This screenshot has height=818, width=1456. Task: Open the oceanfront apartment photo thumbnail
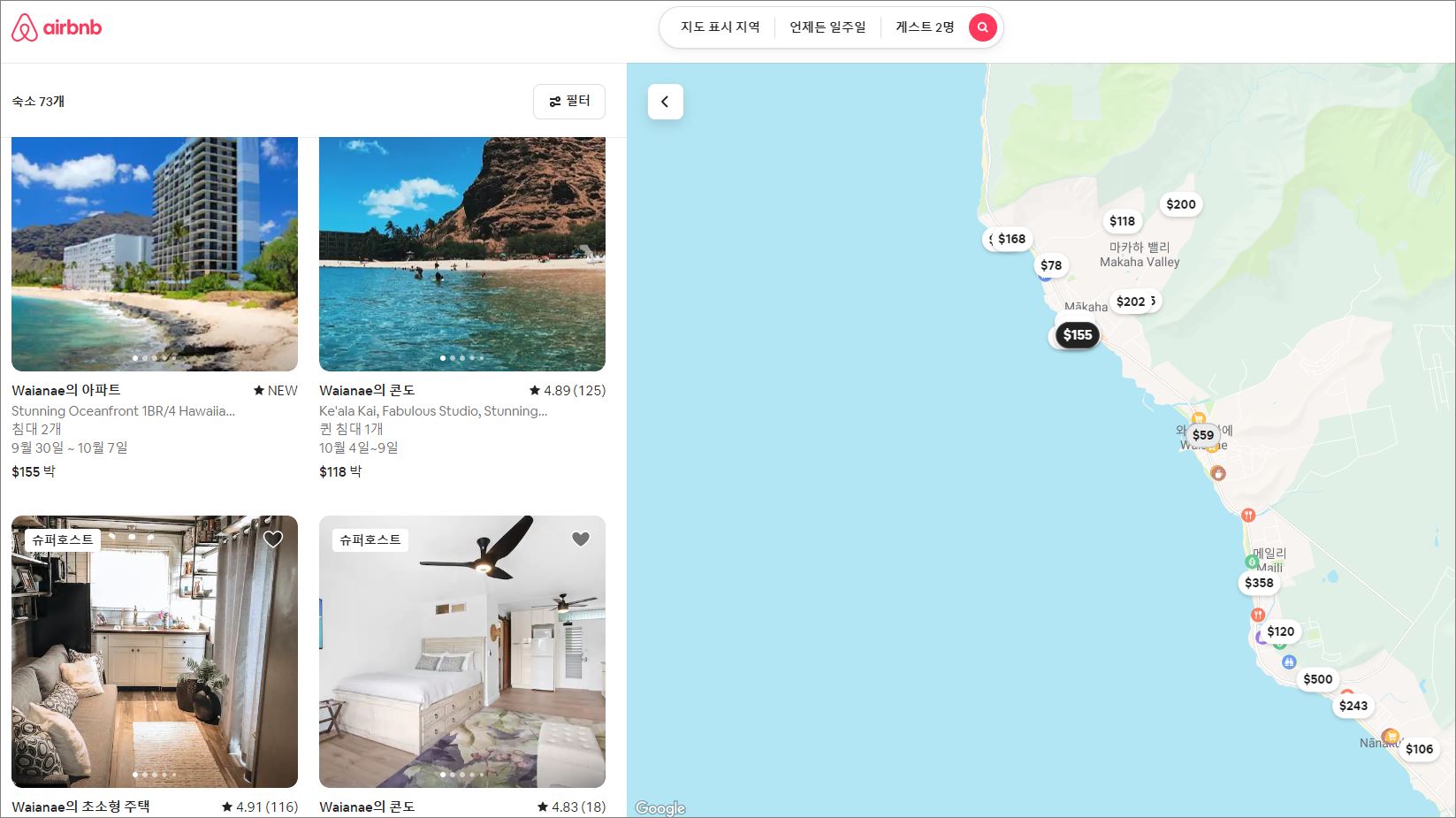[155, 254]
